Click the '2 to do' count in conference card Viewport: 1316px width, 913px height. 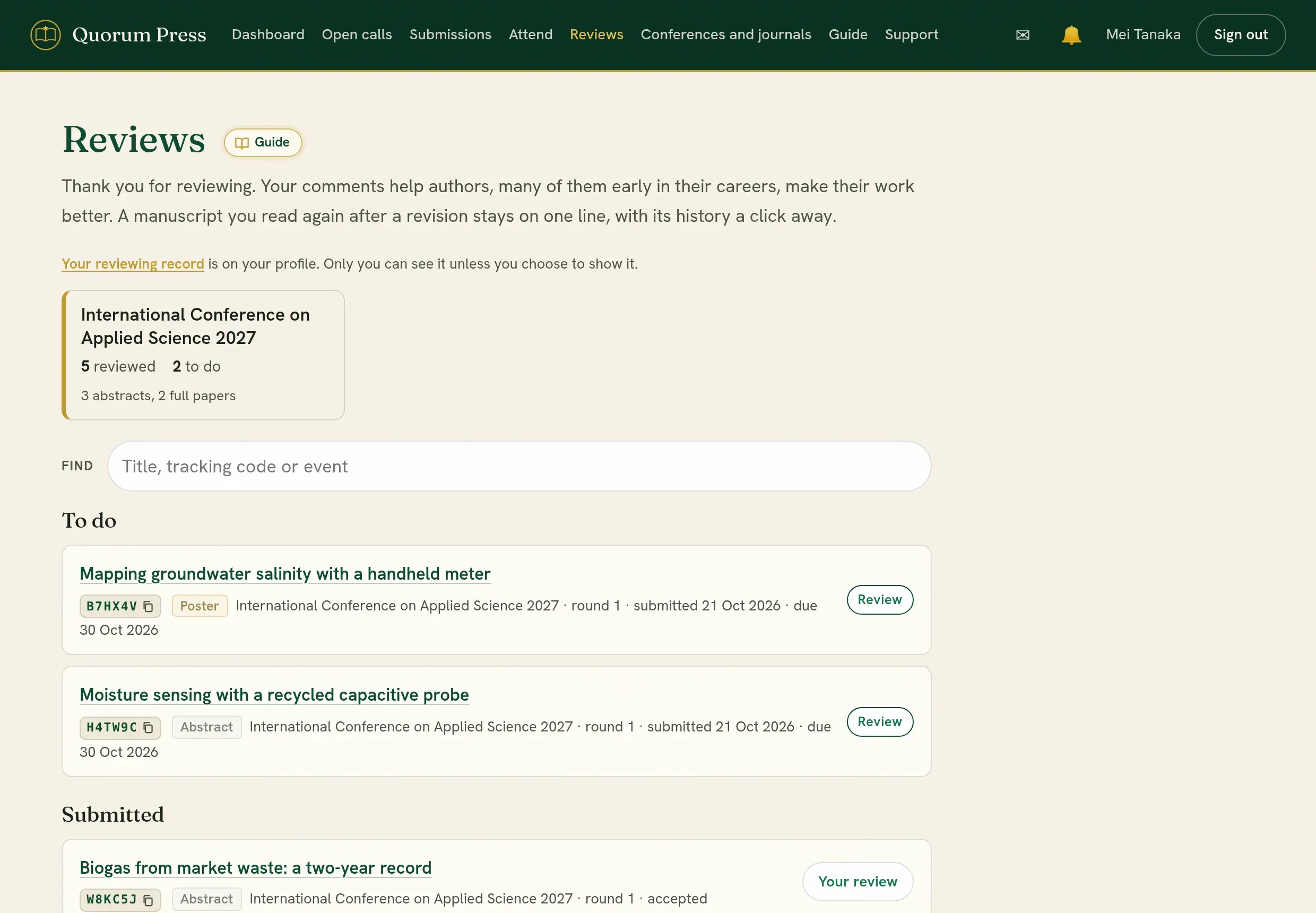pos(196,367)
